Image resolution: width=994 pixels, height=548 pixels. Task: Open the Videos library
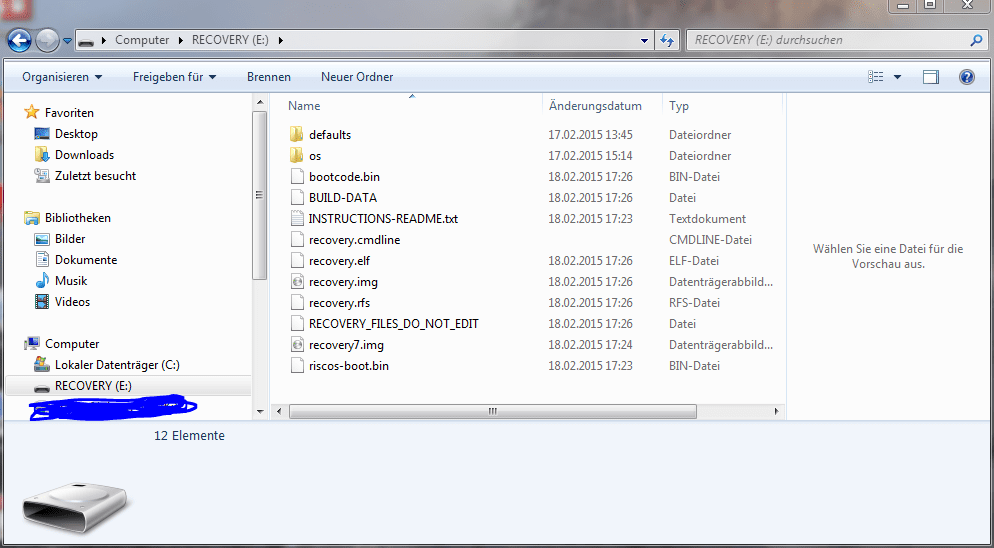72,301
